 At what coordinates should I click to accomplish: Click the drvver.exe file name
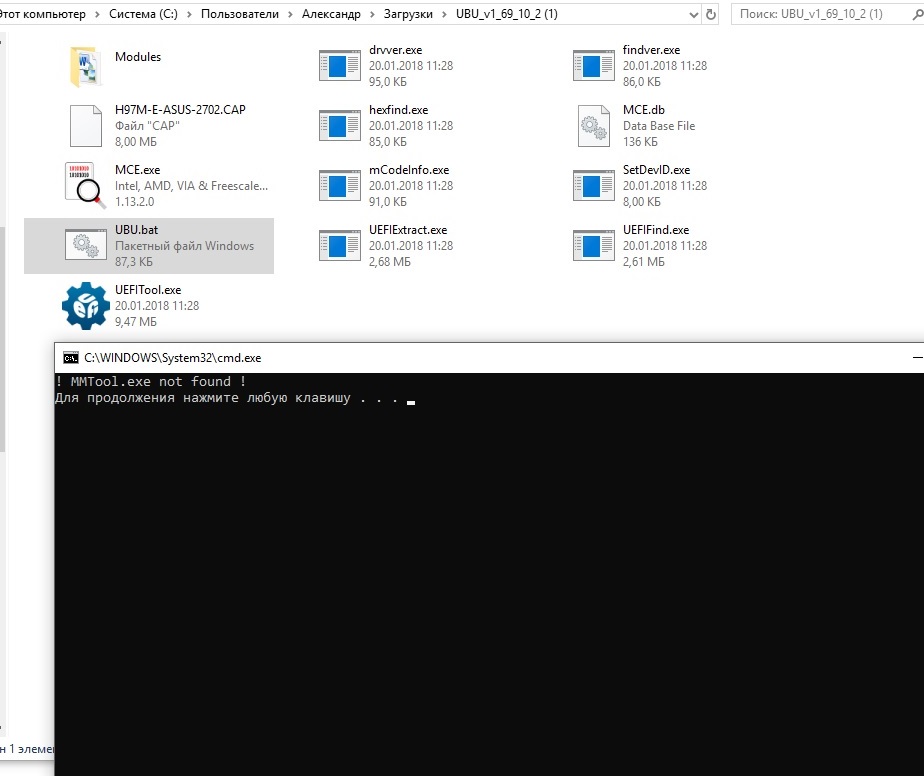coord(395,50)
